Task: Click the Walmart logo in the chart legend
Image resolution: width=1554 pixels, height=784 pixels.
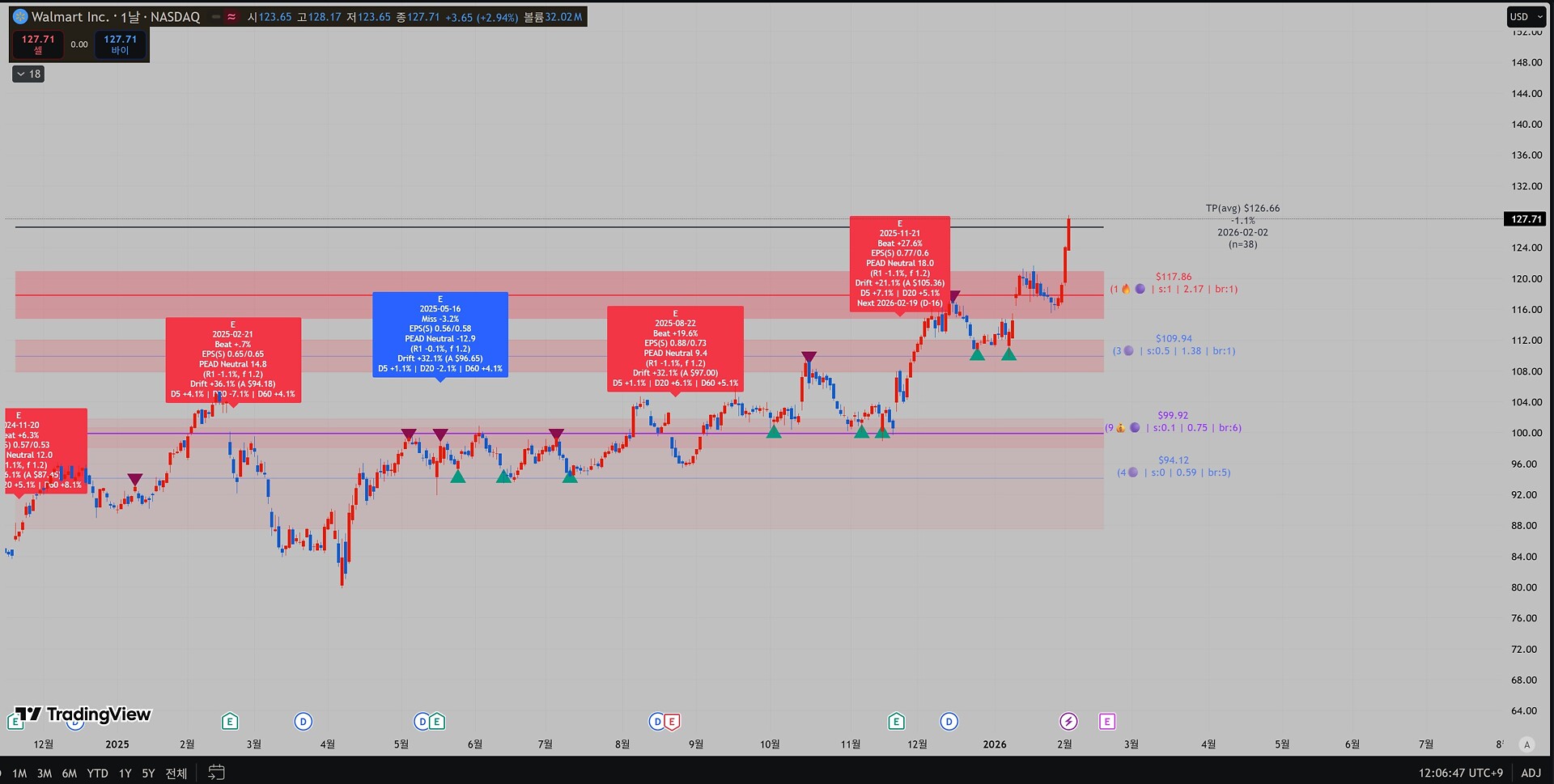Action: 20,16
